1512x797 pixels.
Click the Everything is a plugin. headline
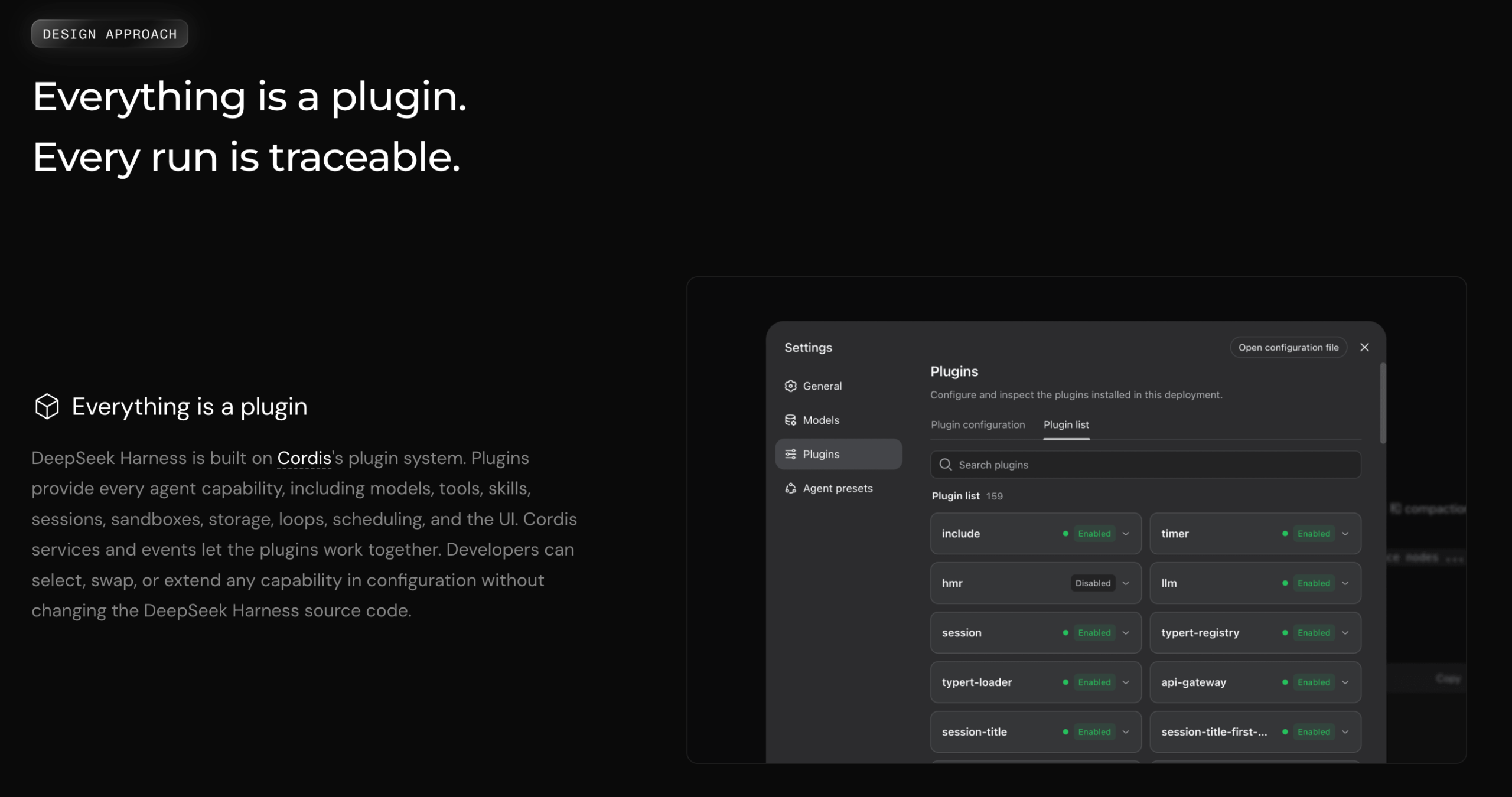pos(249,97)
